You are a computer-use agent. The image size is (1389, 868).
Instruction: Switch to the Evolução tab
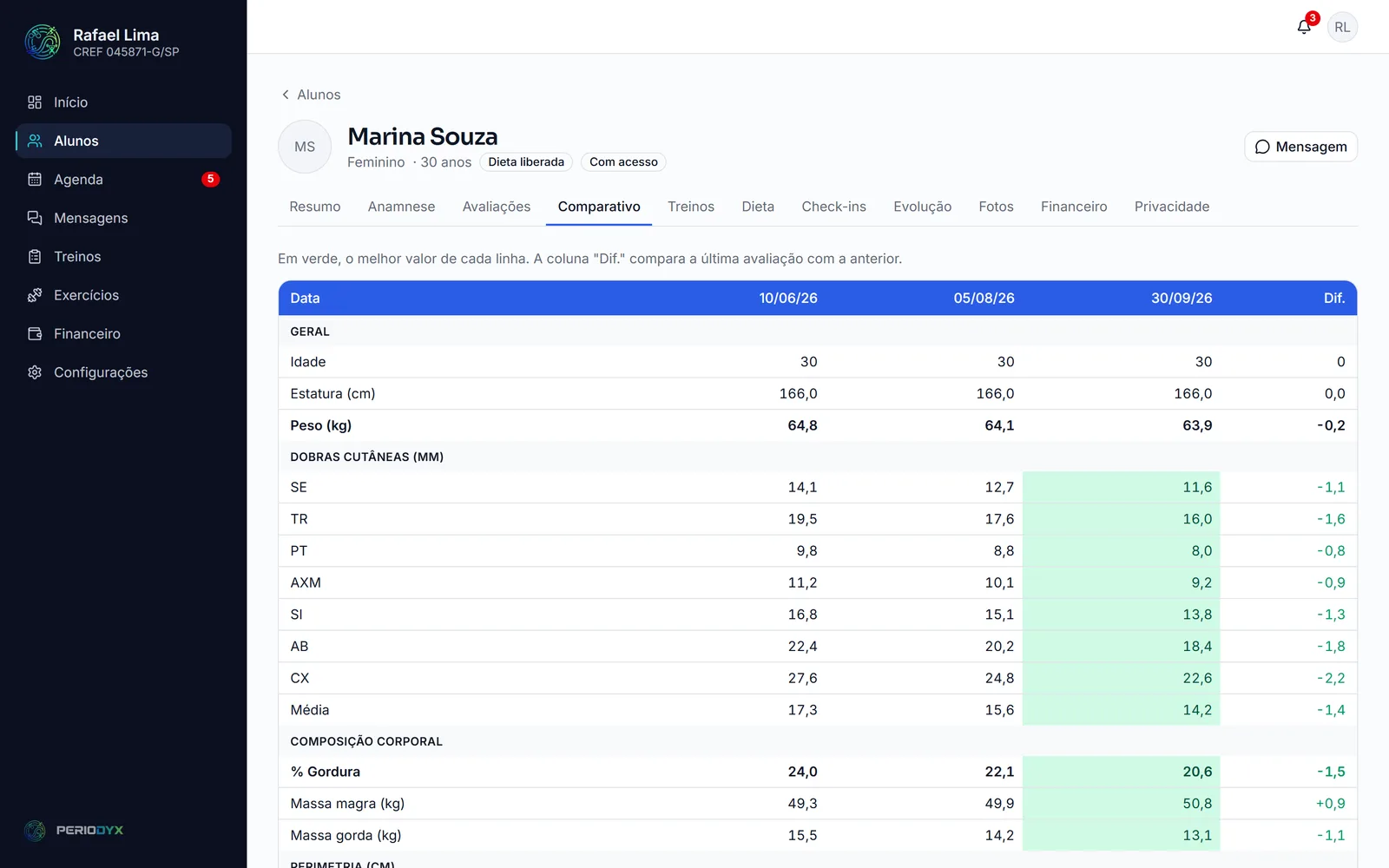pyautogui.click(x=922, y=207)
